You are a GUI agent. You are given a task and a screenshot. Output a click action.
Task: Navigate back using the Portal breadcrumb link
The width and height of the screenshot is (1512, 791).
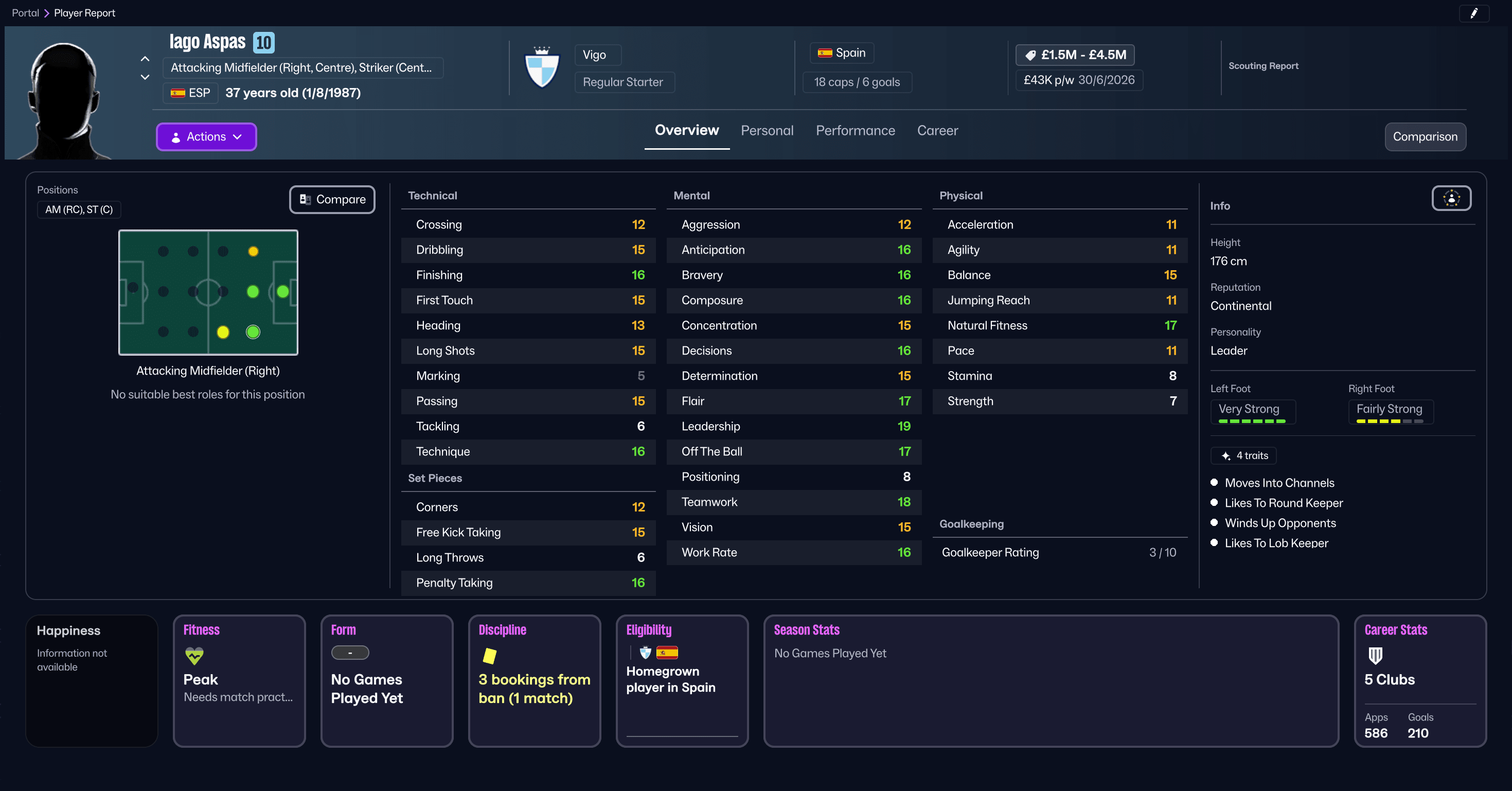click(x=25, y=12)
